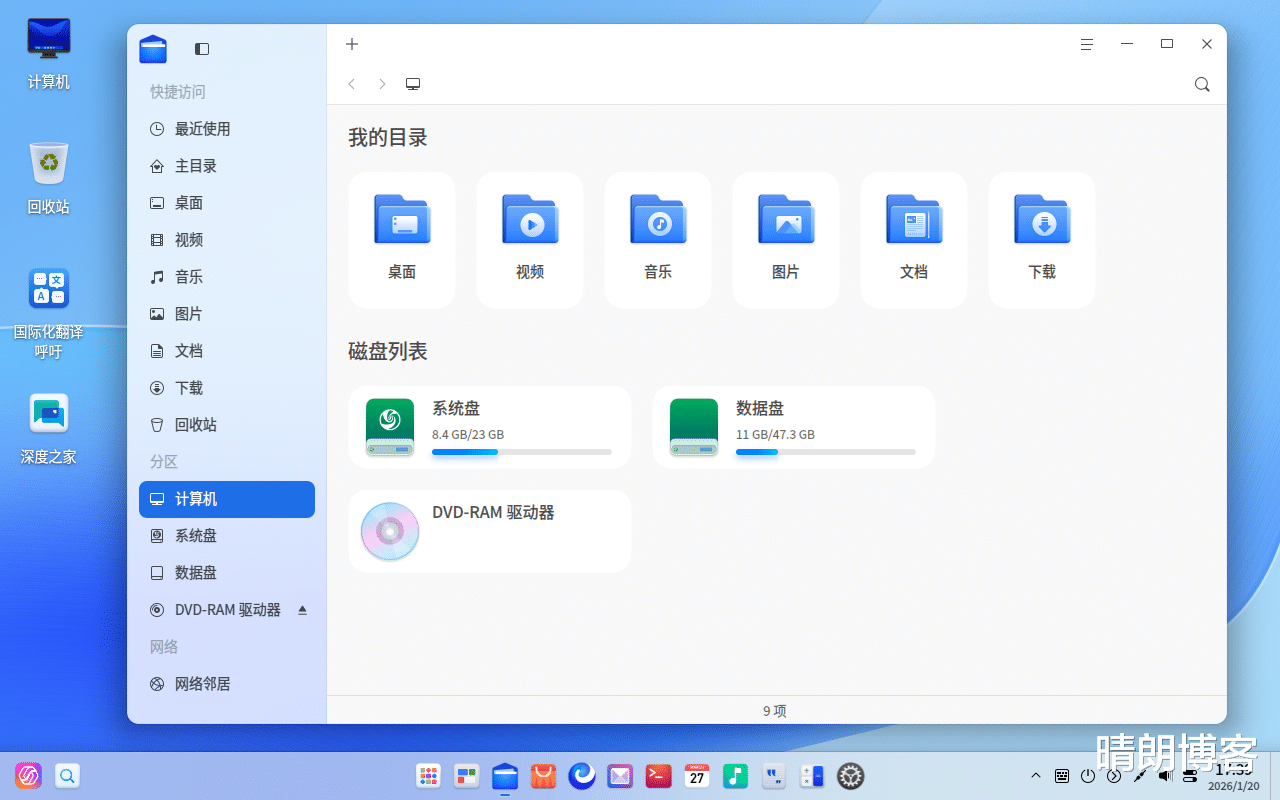The width and height of the screenshot is (1280, 800).
Task: Launch the music player from dock
Action: [x=735, y=775]
